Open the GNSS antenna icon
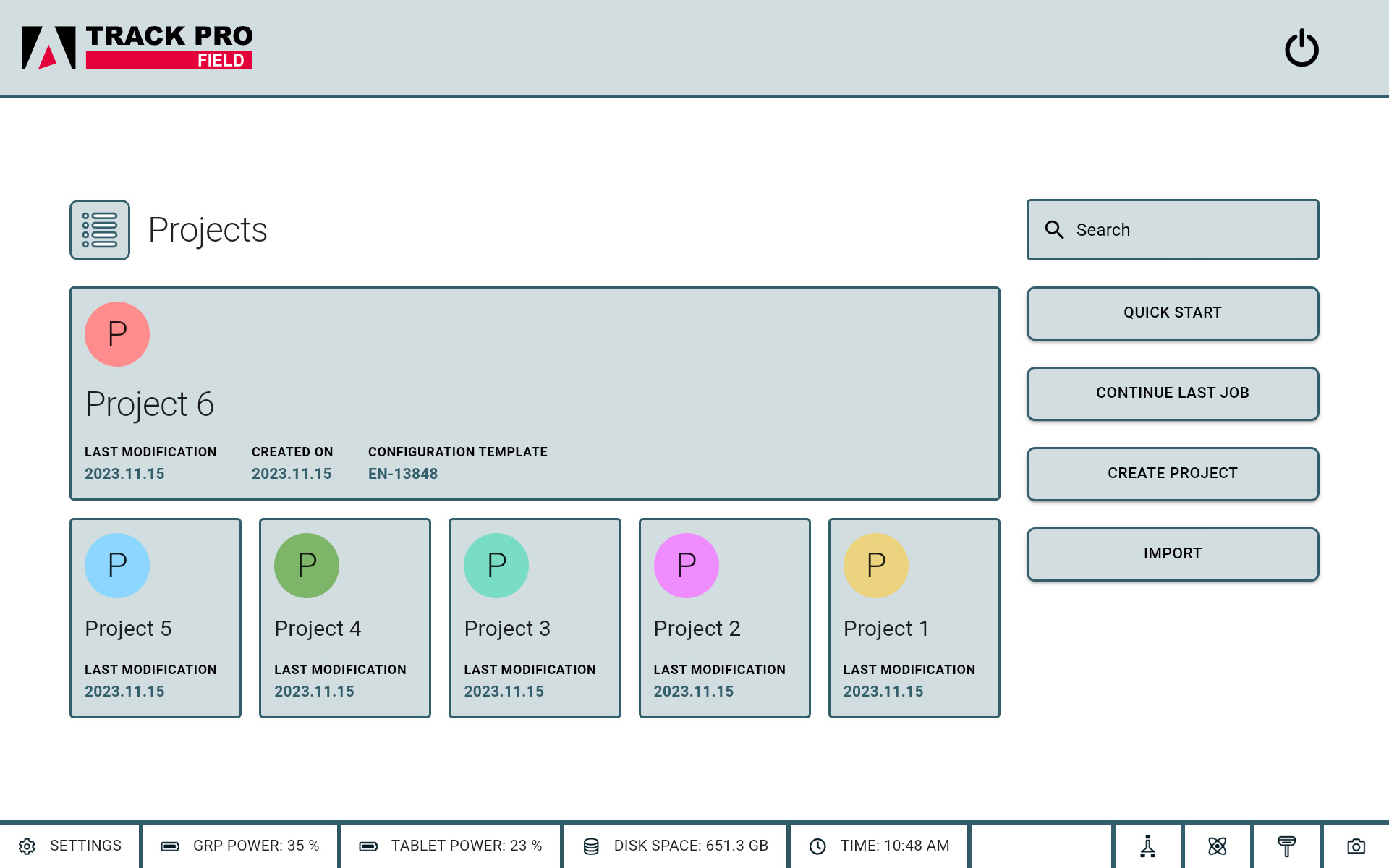1389x868 pixels. [1286, 846]
